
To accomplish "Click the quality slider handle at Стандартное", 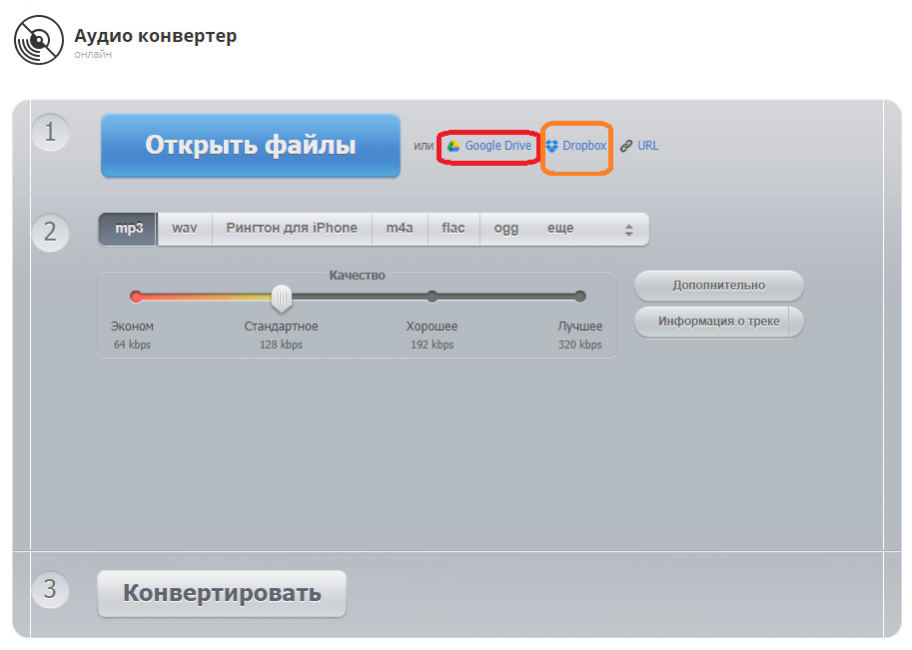I will pos(282,298).
